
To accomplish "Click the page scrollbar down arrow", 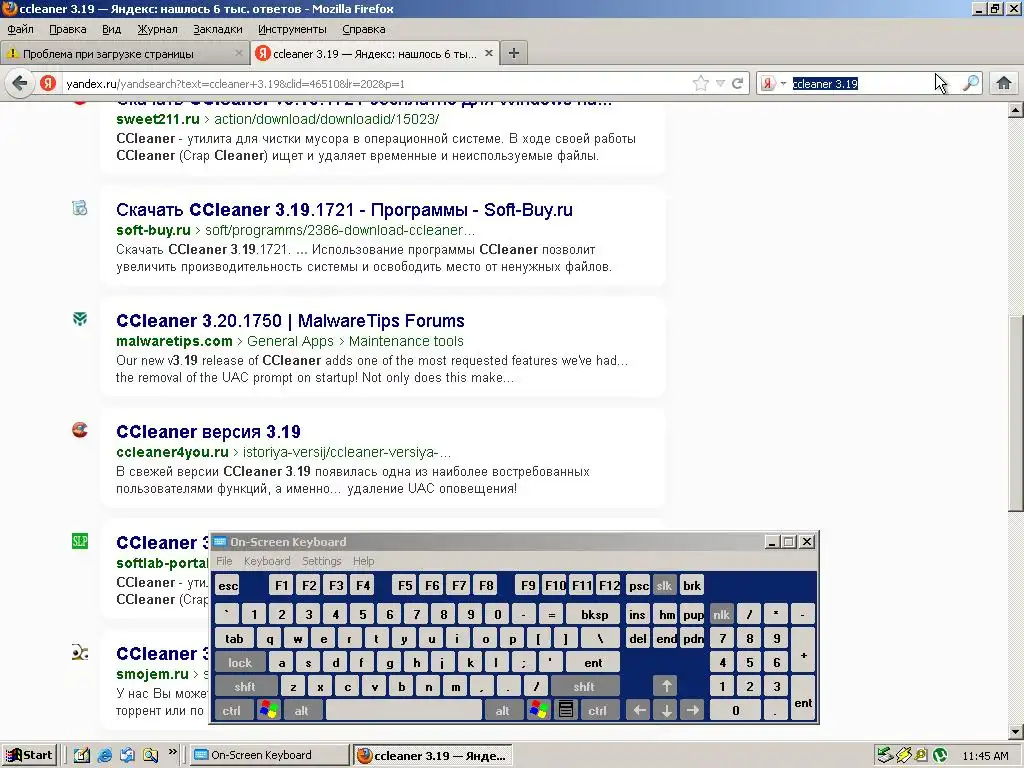I will tap(1016, 731).
